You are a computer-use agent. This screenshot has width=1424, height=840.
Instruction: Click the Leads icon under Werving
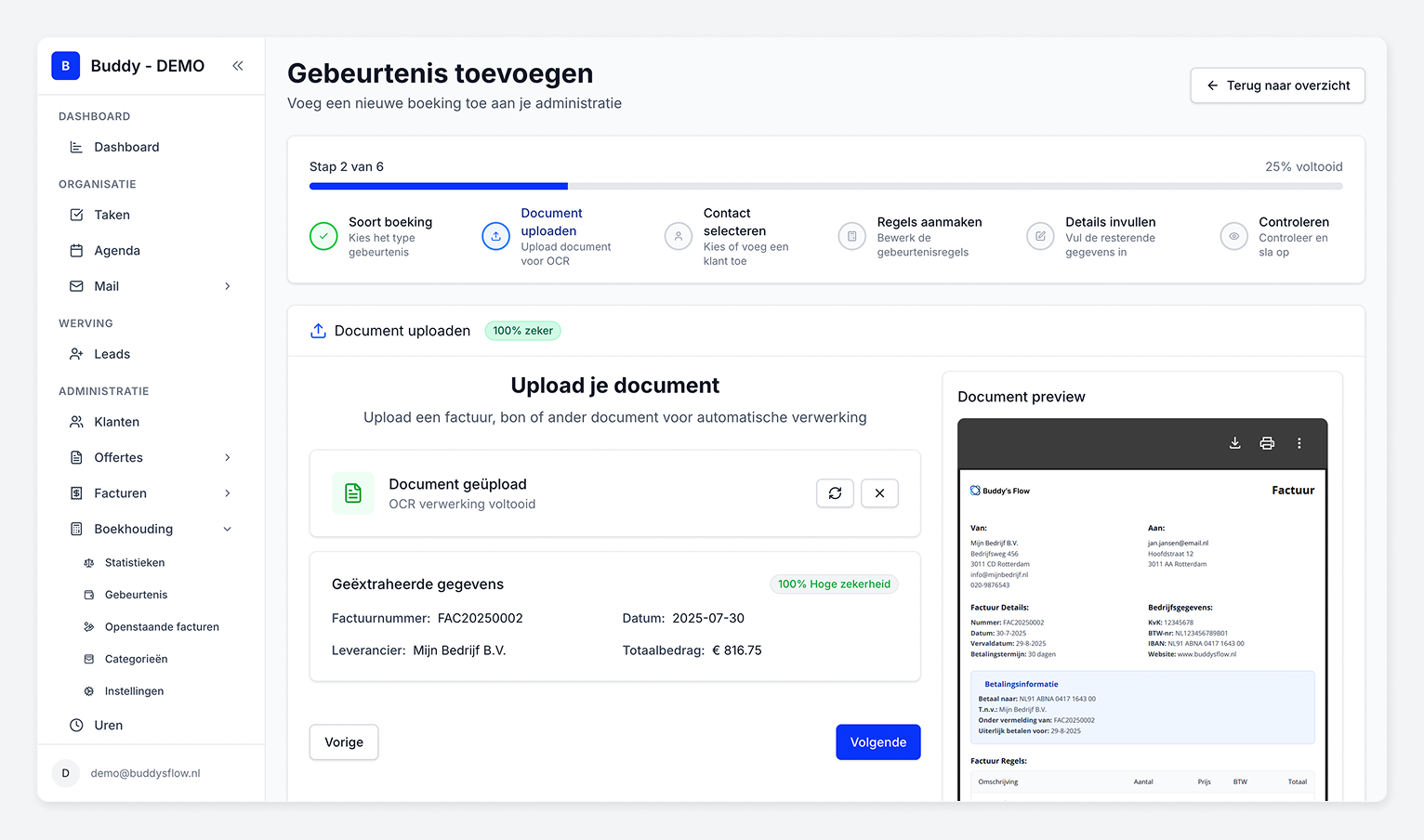78,354
